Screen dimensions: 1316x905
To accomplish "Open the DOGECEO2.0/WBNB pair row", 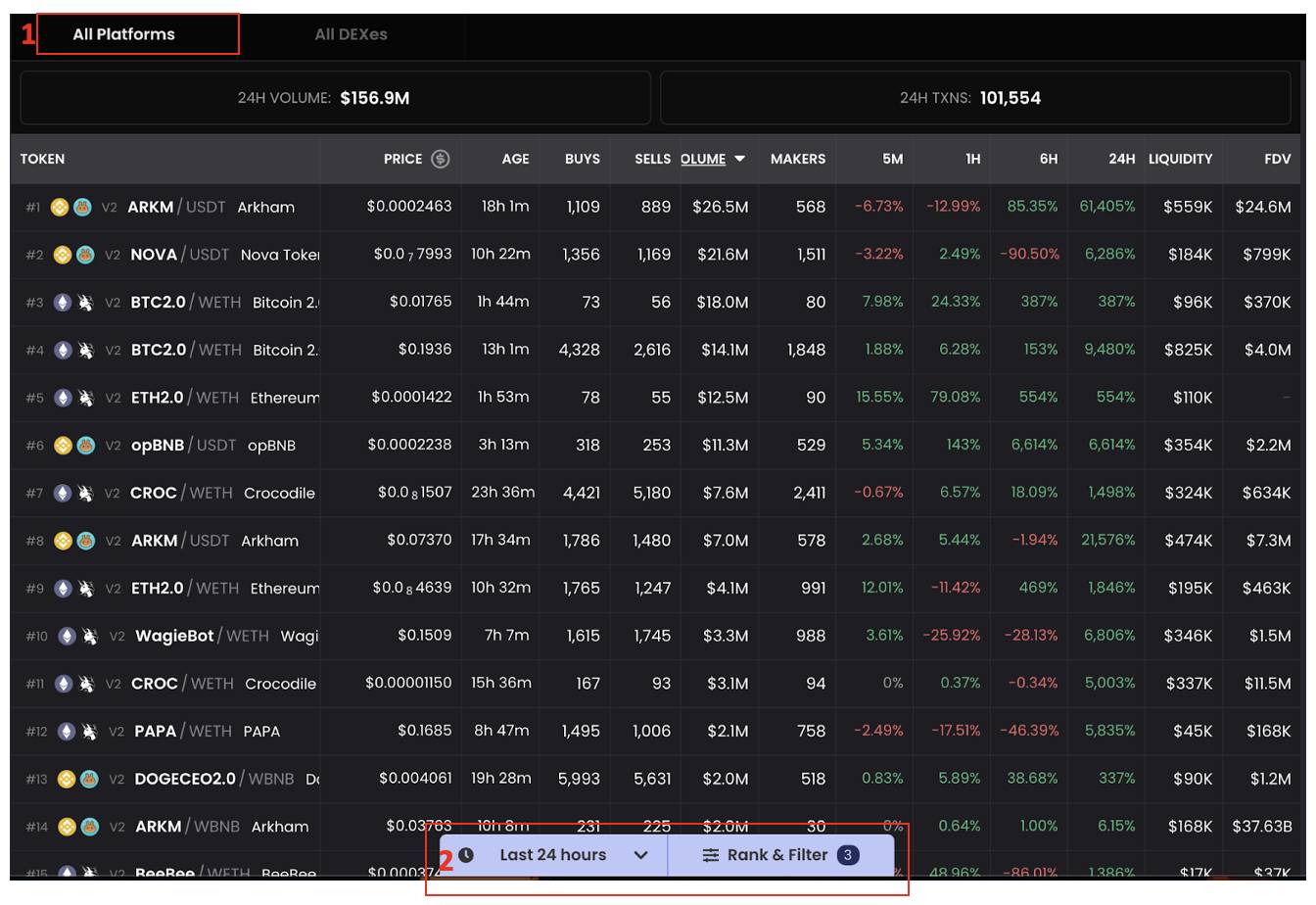I will tap(656, 780).
